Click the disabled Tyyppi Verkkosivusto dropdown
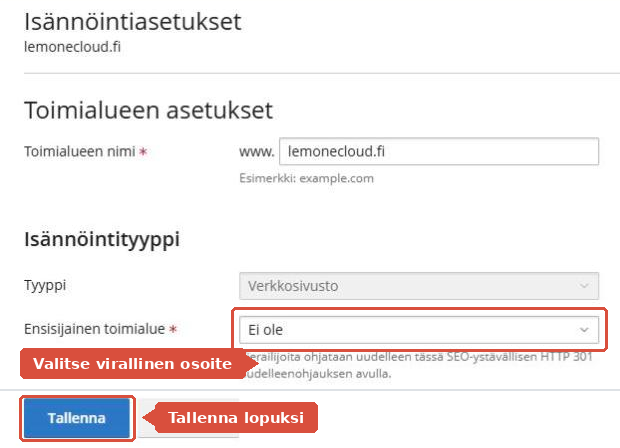The image size is (620, 448). 419,286
